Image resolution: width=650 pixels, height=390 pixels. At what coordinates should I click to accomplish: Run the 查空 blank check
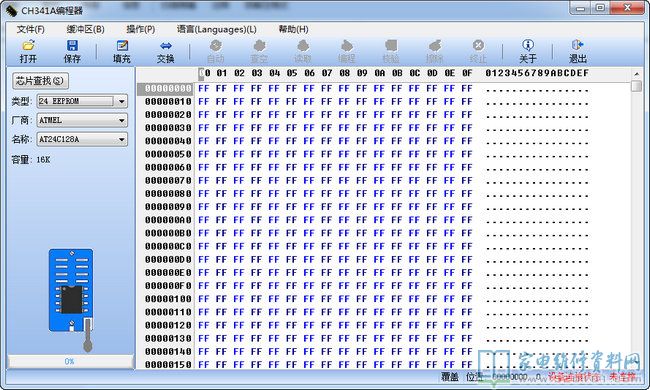259,51
